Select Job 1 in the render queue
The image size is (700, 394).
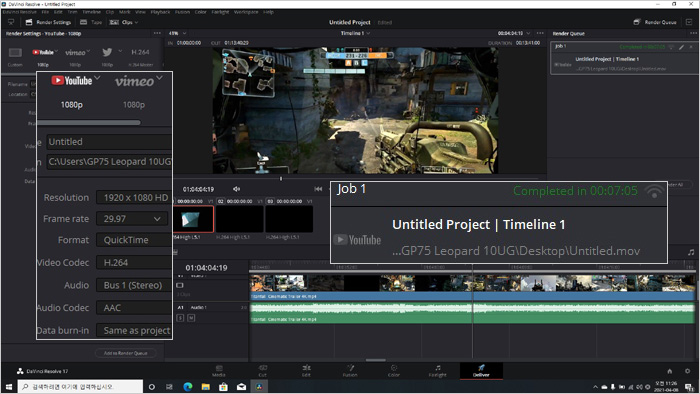click(624, 58)
